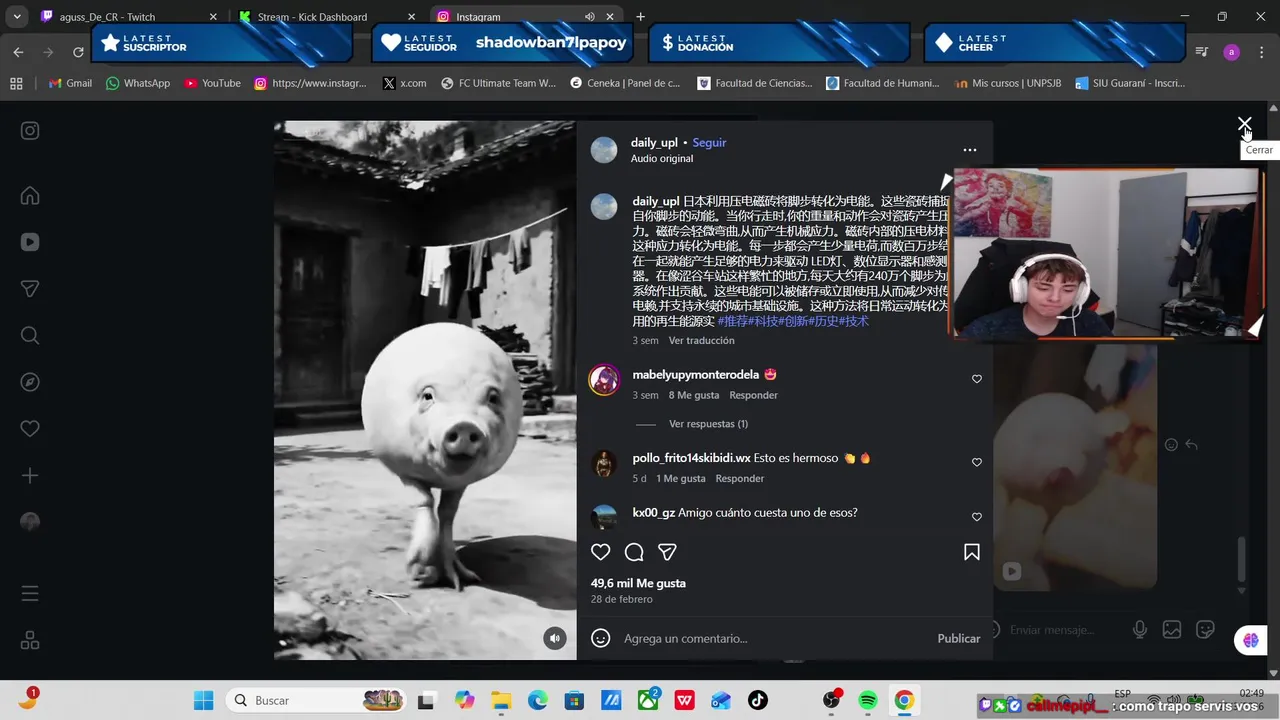Open File Explorer from taskbar

(501, 701)
